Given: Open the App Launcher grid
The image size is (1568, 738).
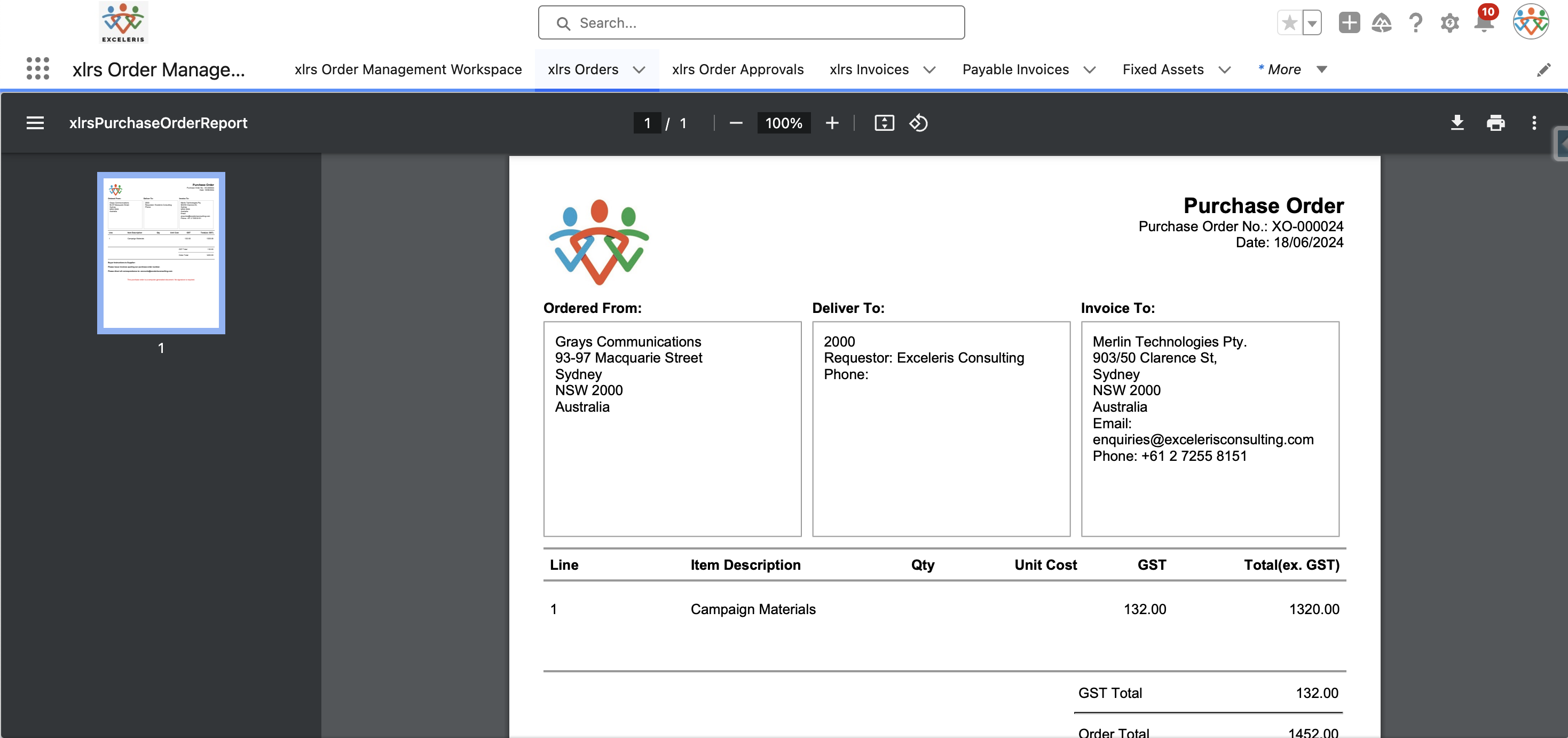Looking at the screenshot, I should click(x=38, y=69).
